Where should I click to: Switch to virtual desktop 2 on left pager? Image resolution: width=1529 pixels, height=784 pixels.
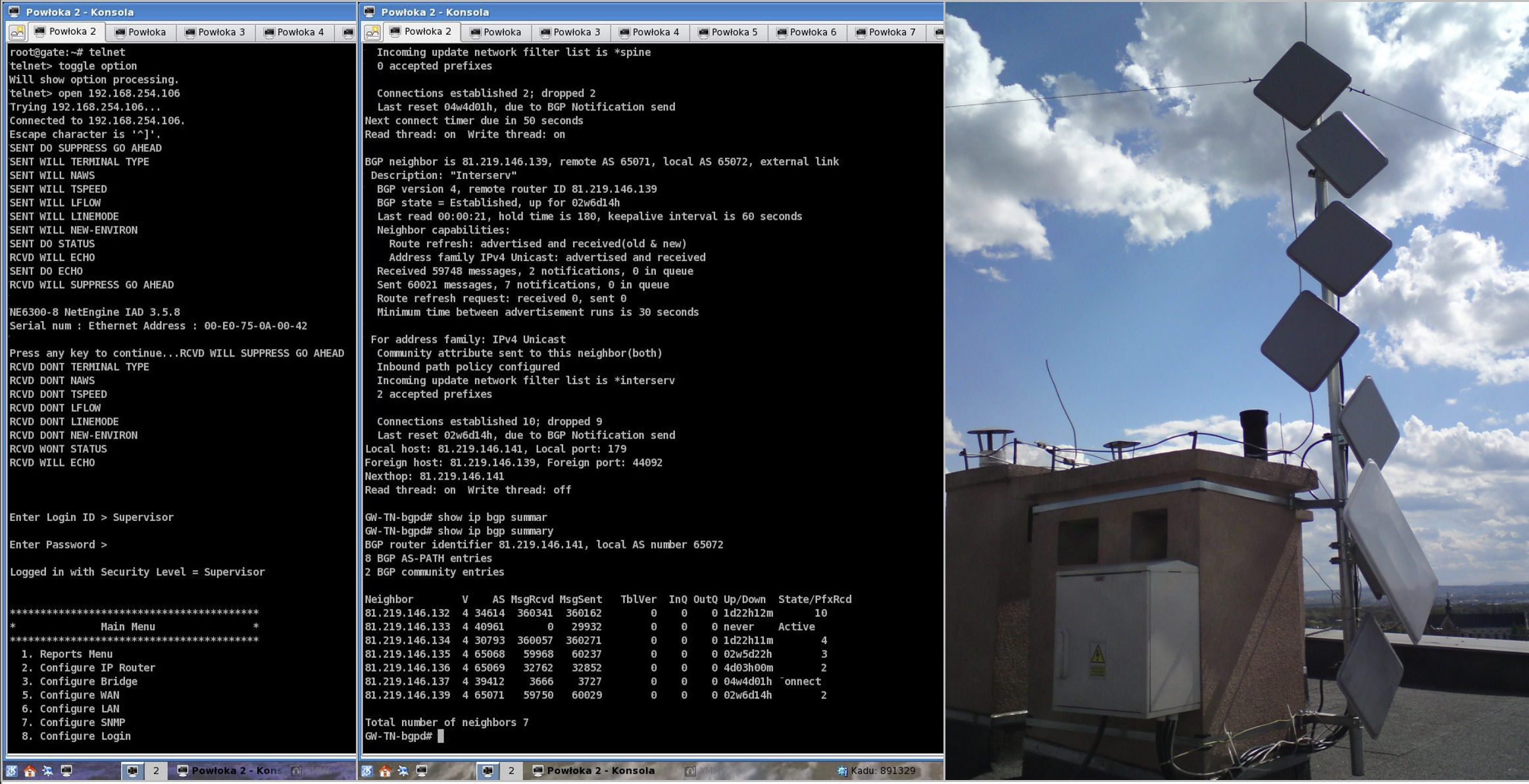pos(156,771)
